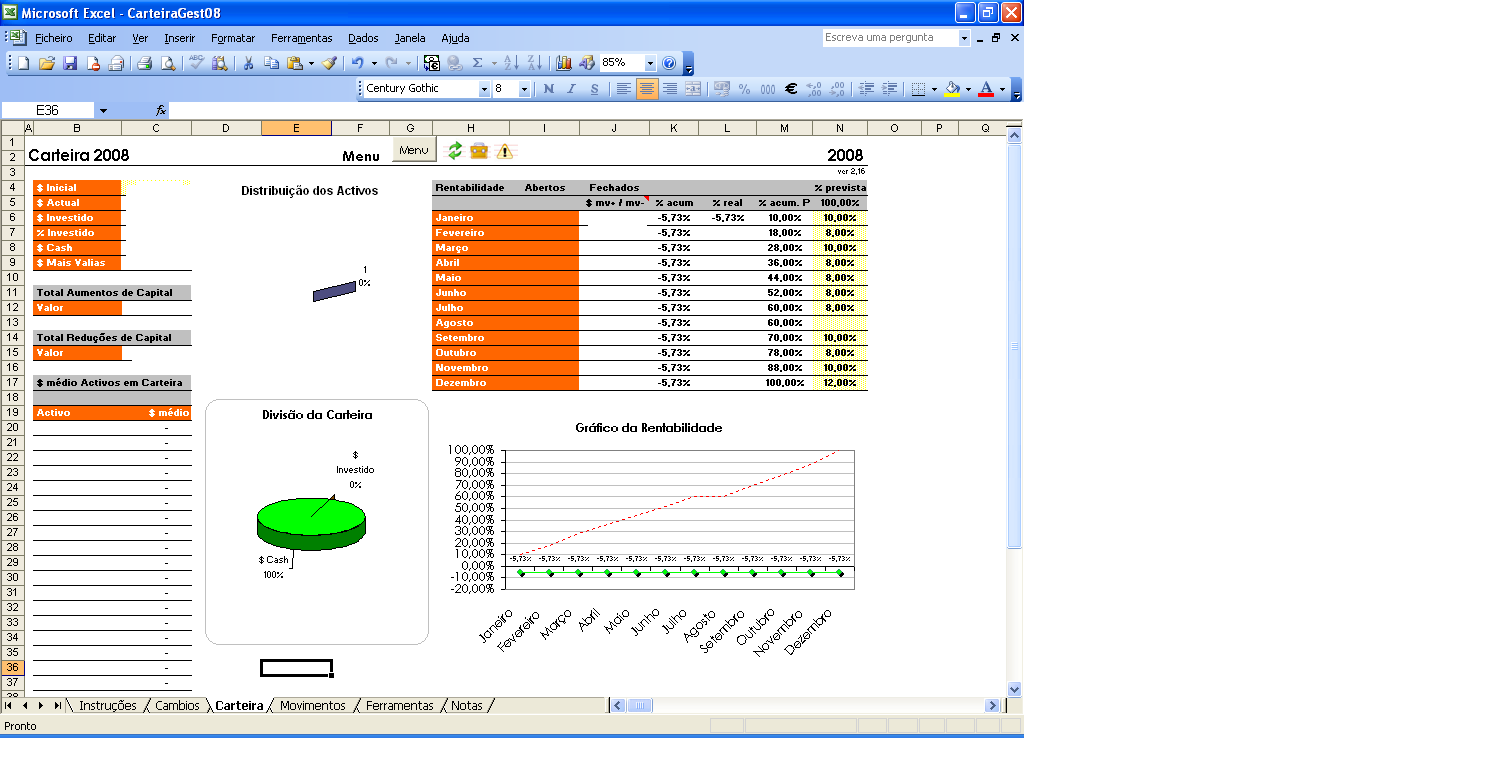This screenshot has height=768, width=1498.
Task: Select row header 36
Action: [12, 668]
